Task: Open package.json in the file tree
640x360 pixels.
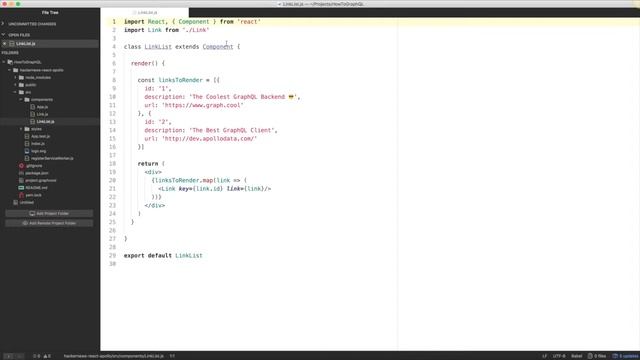Action: [37, 173]
